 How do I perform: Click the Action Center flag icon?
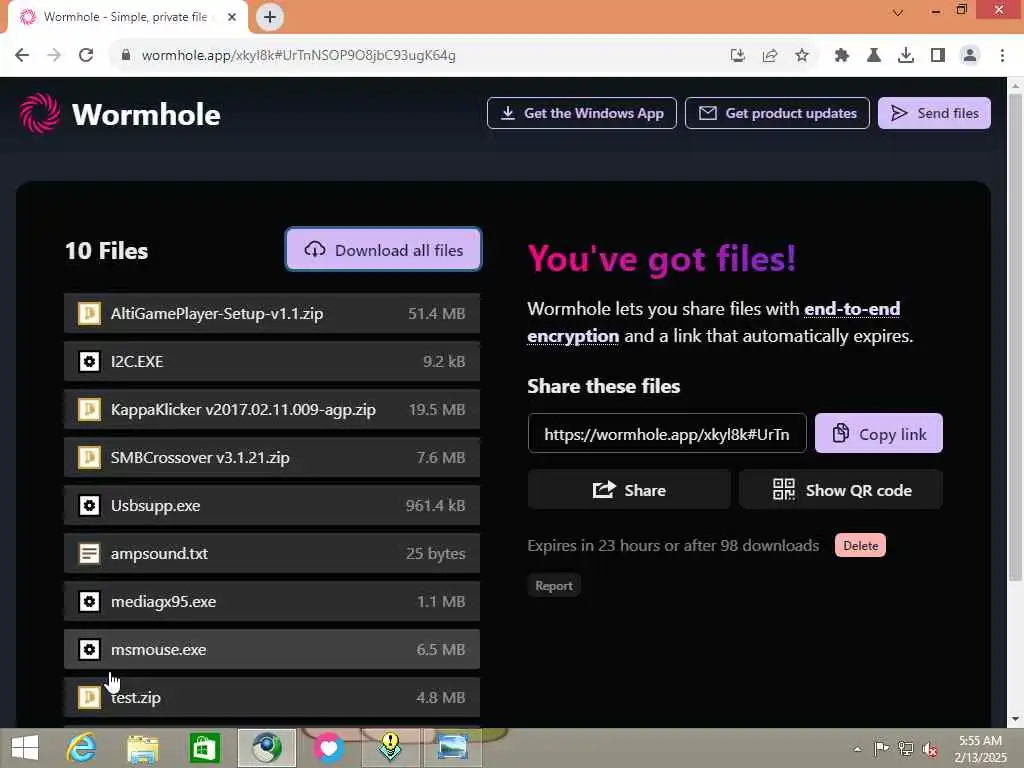[x=881, y=749]
